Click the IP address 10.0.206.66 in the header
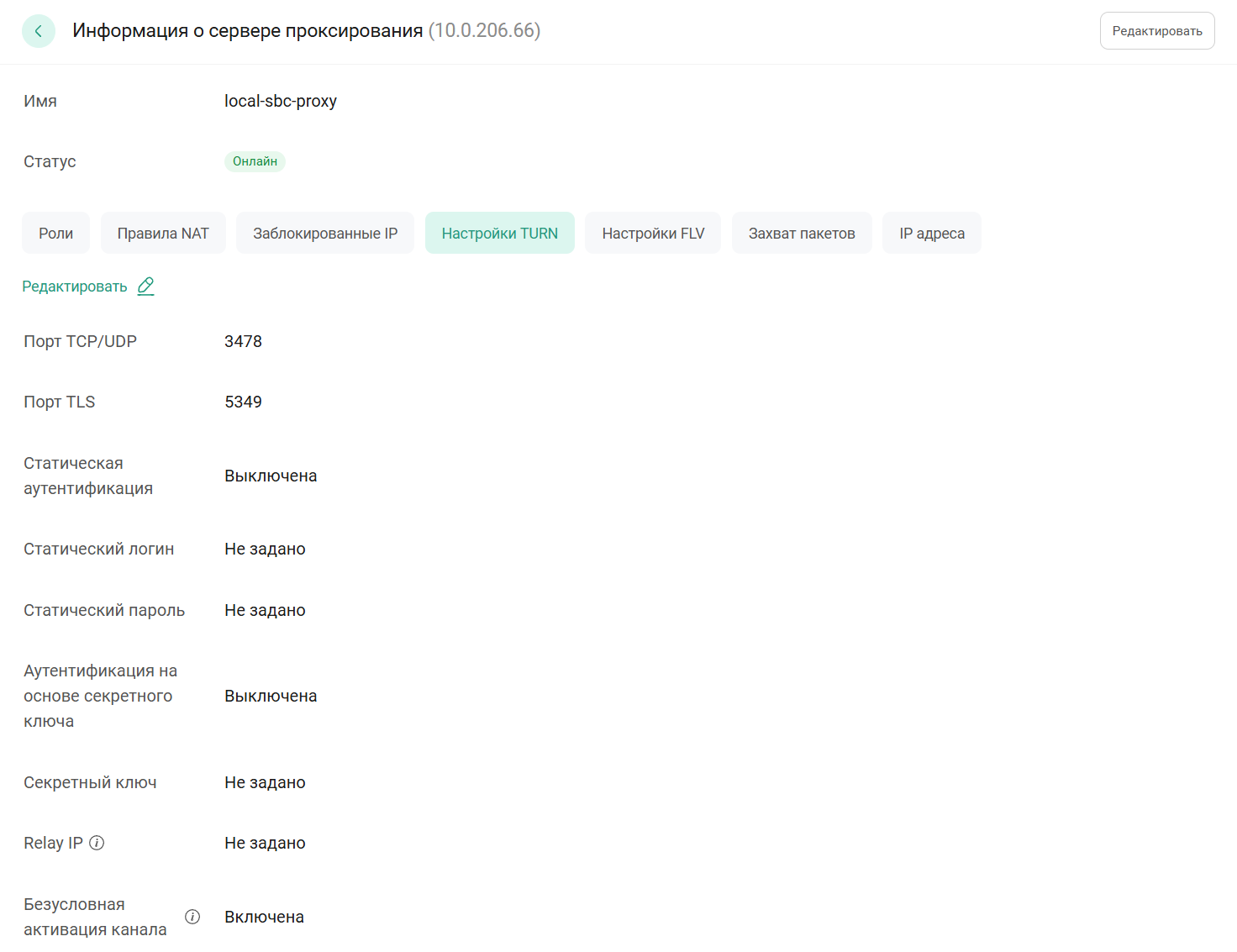 (484, 31)
